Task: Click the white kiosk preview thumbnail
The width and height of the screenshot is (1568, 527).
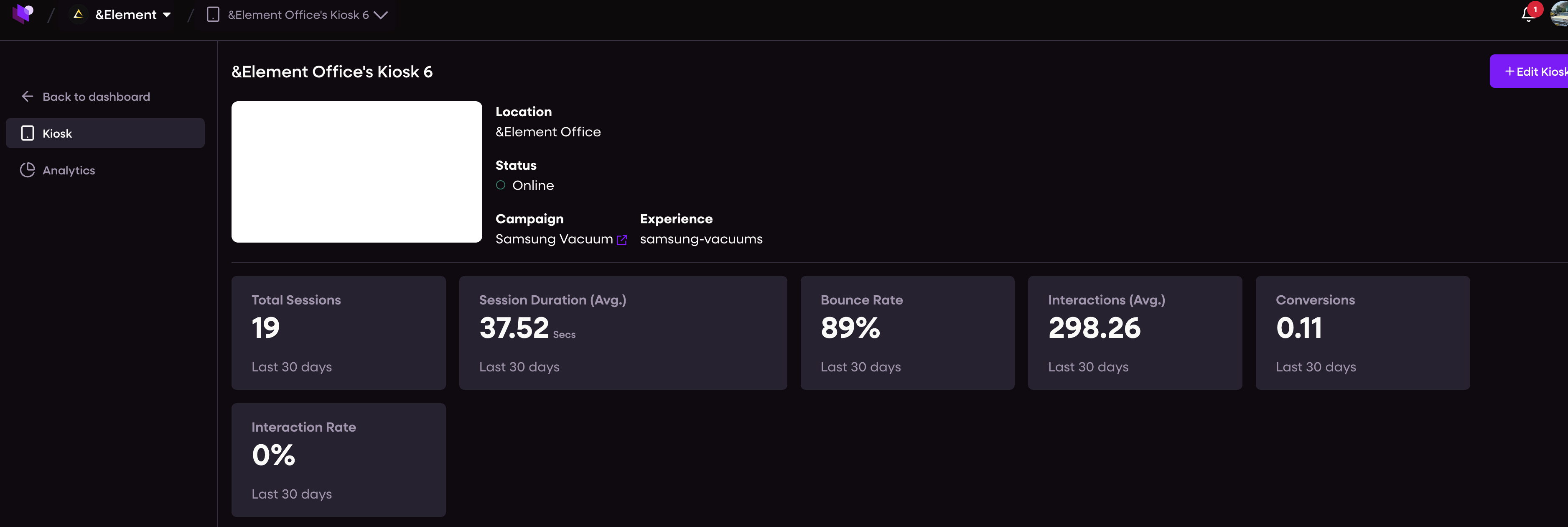Action: pos(357,172)
